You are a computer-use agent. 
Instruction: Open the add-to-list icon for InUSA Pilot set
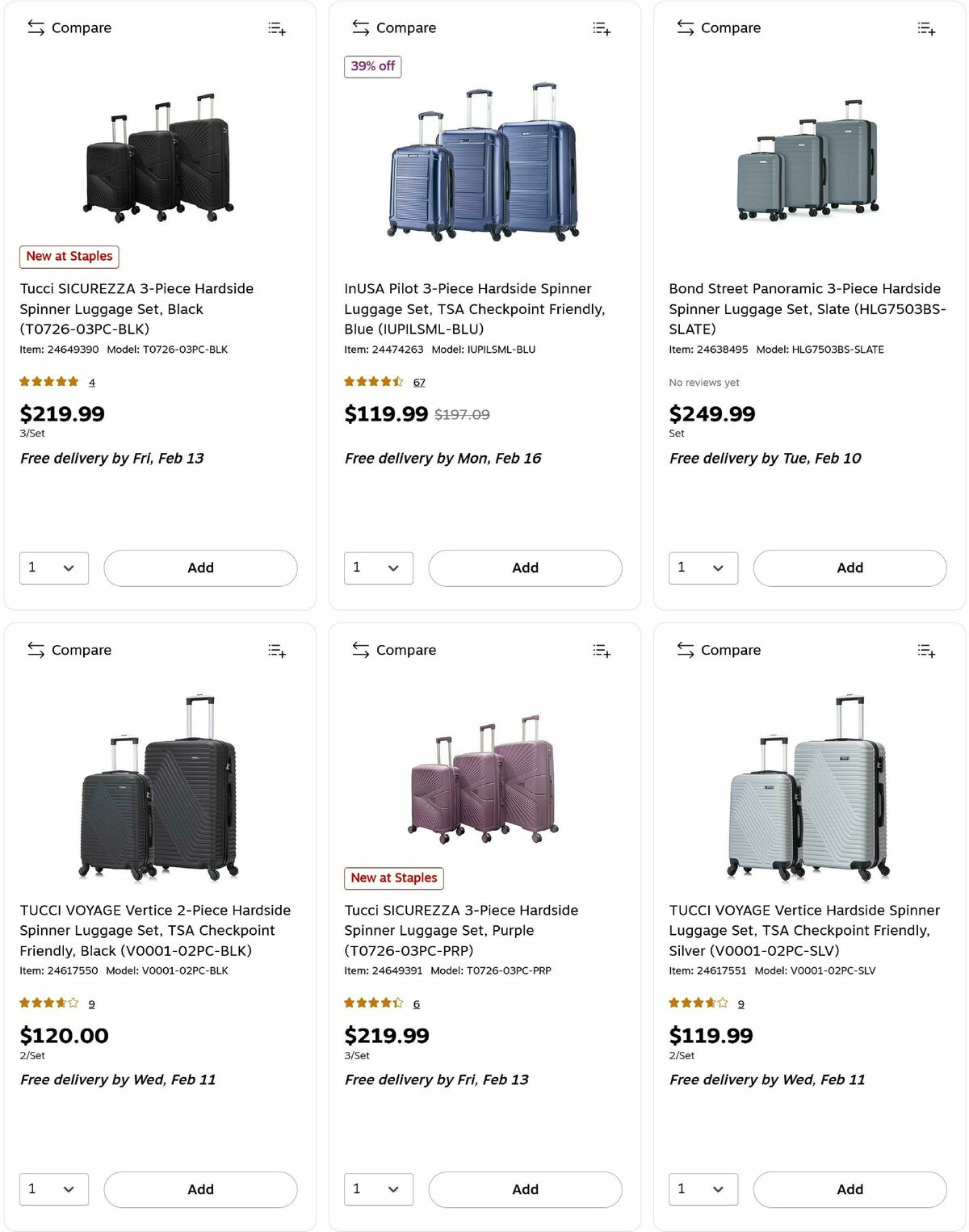602,28
